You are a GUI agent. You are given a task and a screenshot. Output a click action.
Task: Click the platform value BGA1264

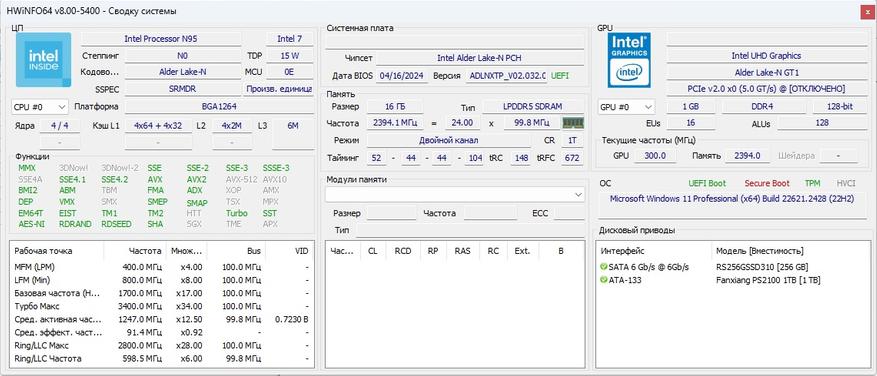pos(219,106)
